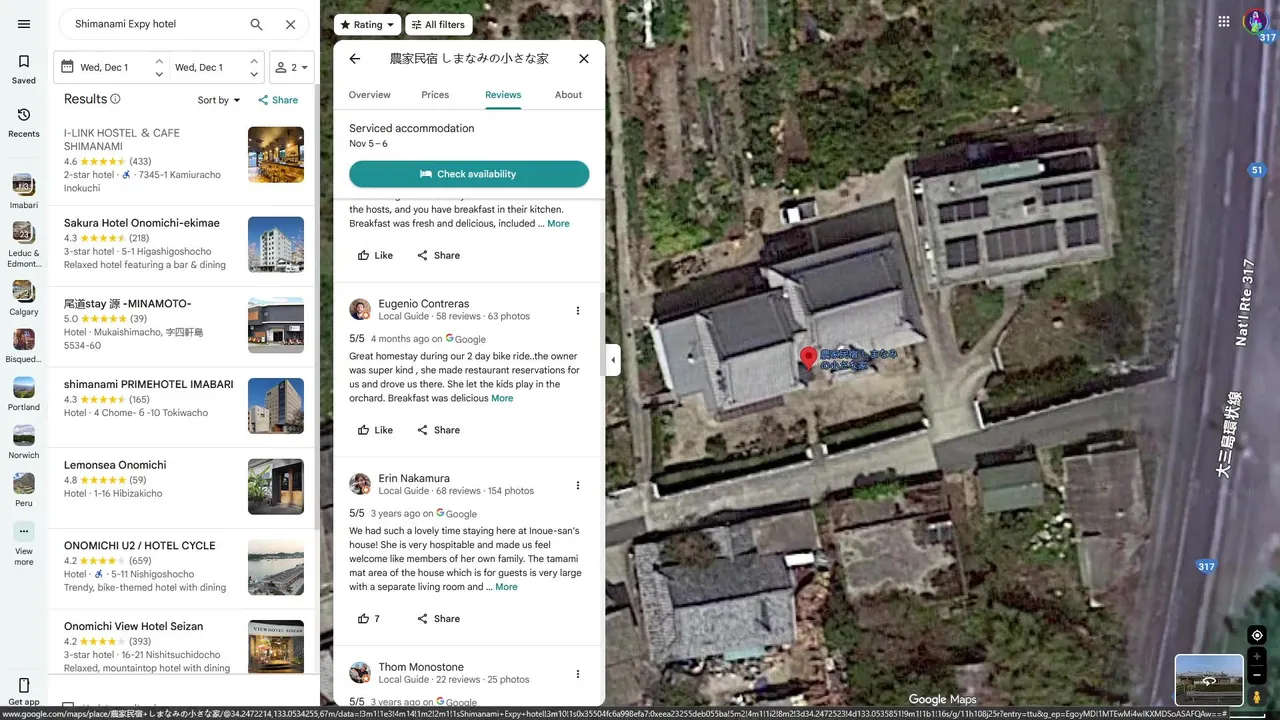Image resolution: width=1280 pixels, height=720 pixels.
Task: Zoom in on the map
Action: [1257, 657]
